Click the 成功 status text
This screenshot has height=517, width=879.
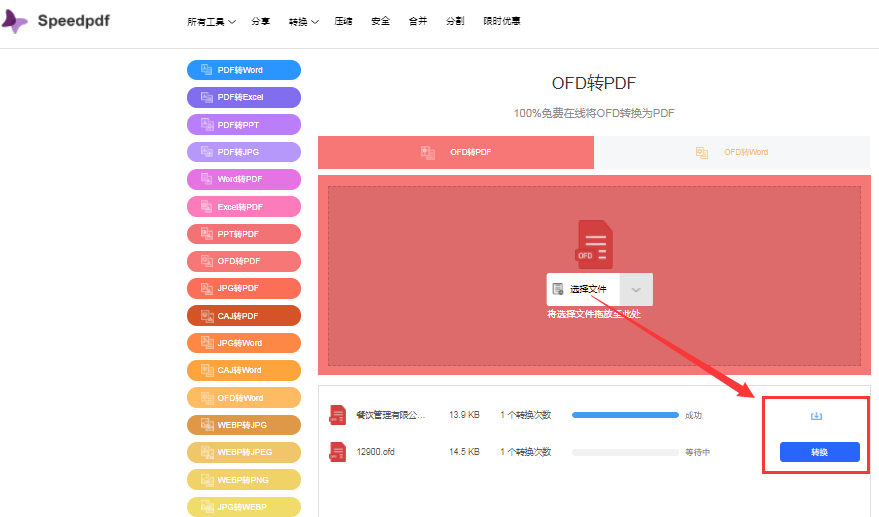click(693, 415)
